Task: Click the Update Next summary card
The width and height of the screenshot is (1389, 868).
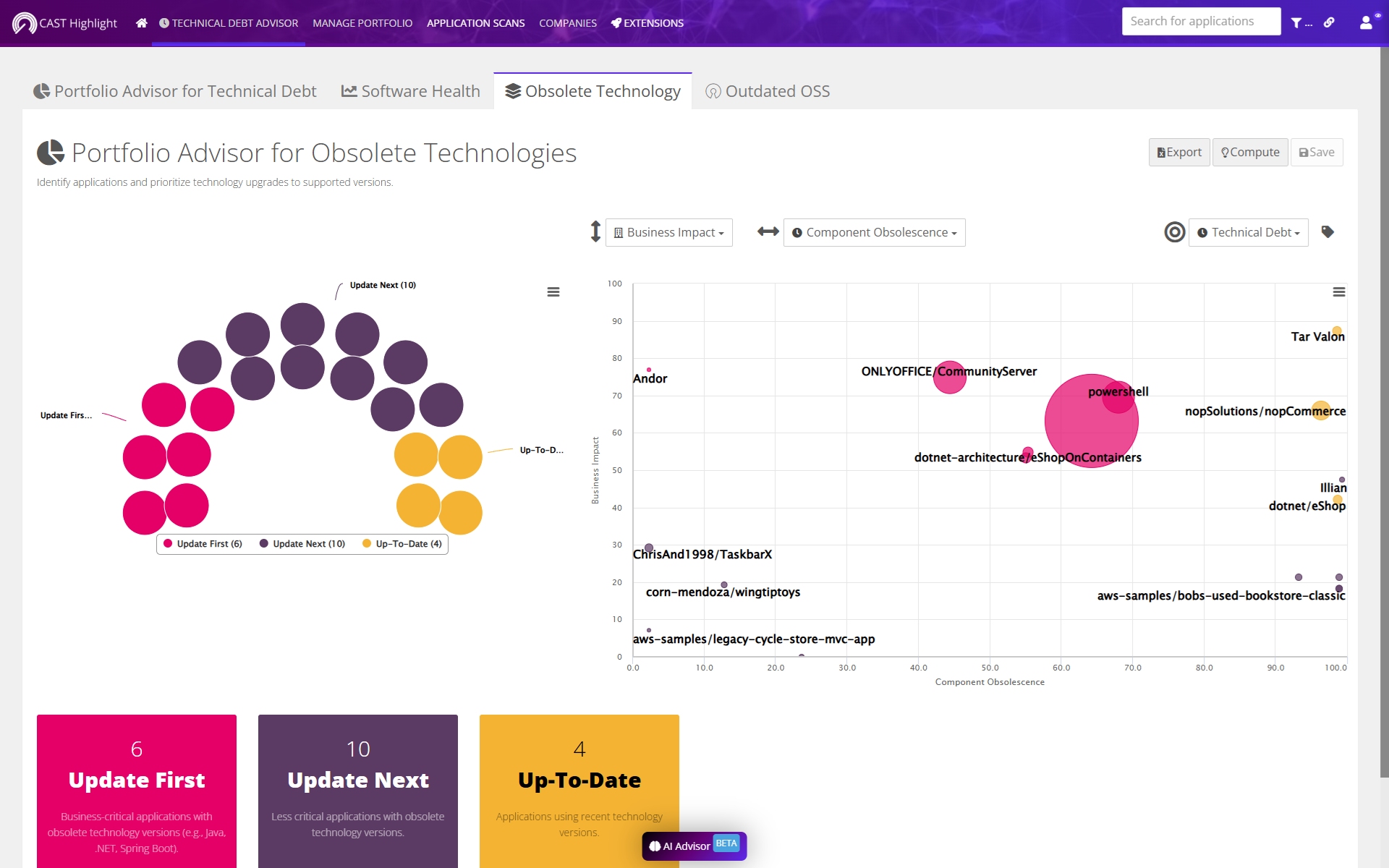Action: click(358, 791)
